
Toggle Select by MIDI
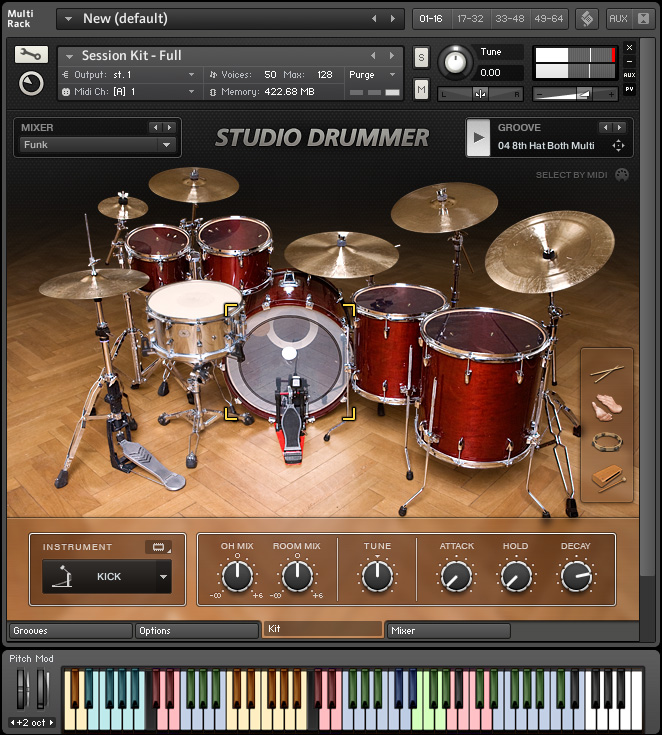(622, 175)
